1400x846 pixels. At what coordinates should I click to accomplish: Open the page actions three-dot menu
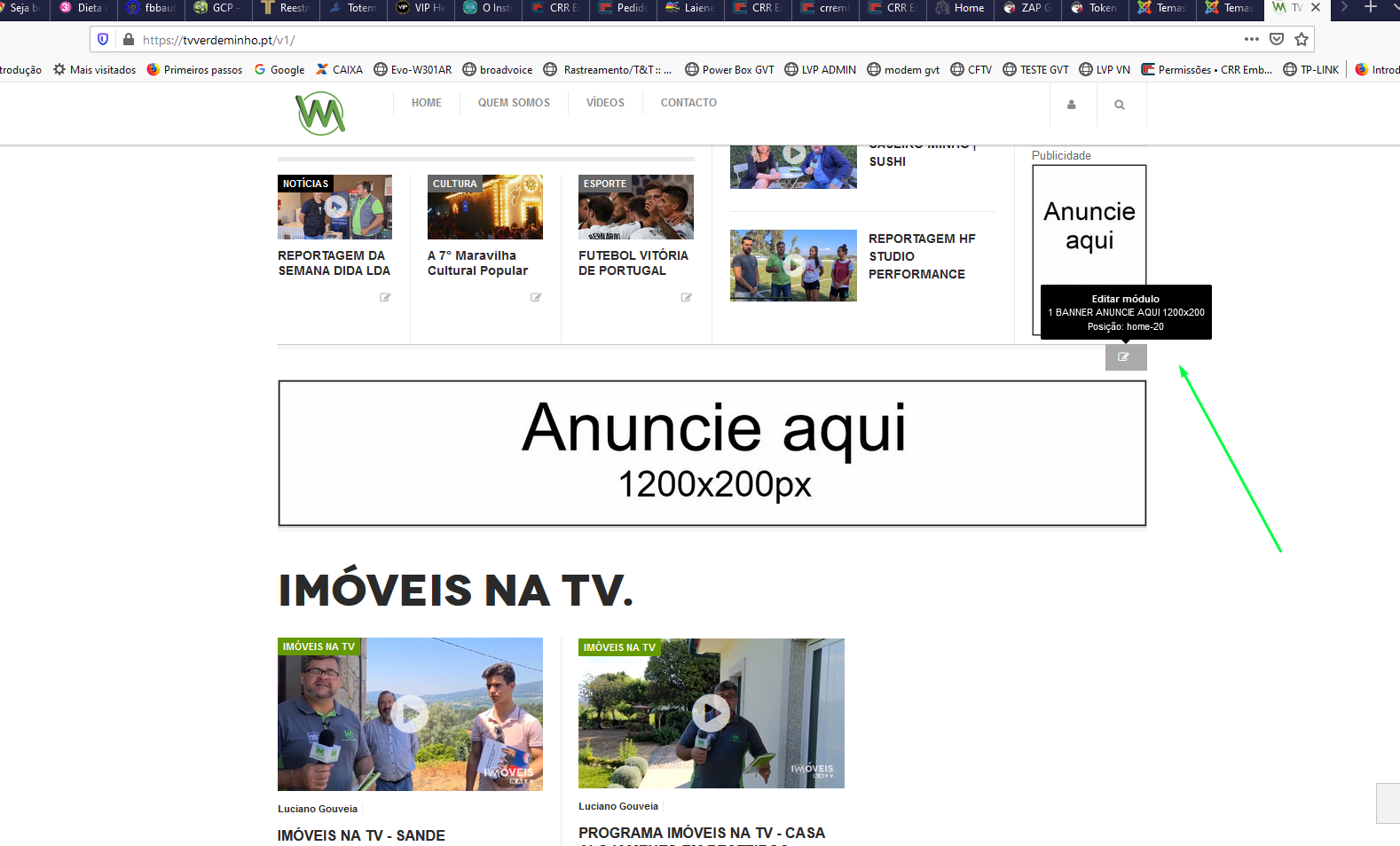(1251, 39)
